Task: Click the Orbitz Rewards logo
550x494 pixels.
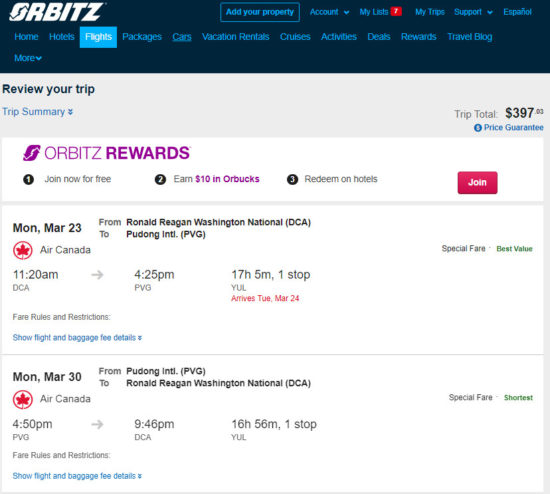Action: point(107,153)
